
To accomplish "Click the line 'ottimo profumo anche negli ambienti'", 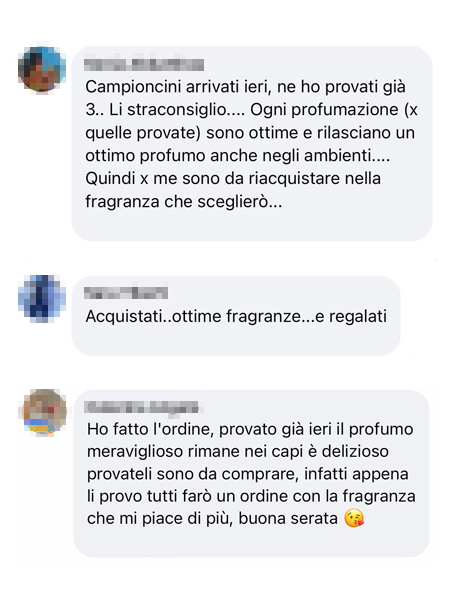I will tap(238, 156).
